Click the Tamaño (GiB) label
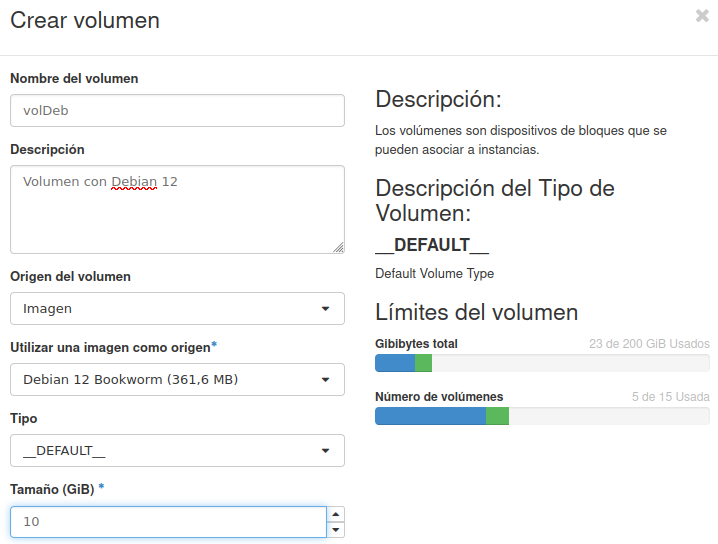This screenshot has width=718, height=544. click(52, 490)
